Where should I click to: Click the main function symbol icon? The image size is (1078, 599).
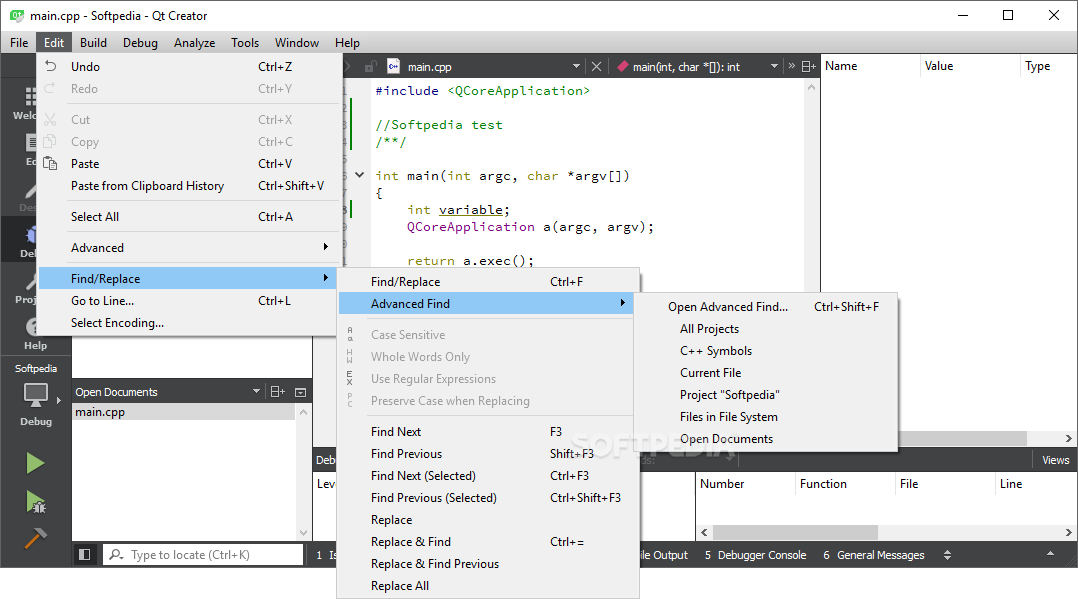coord(622,66)
